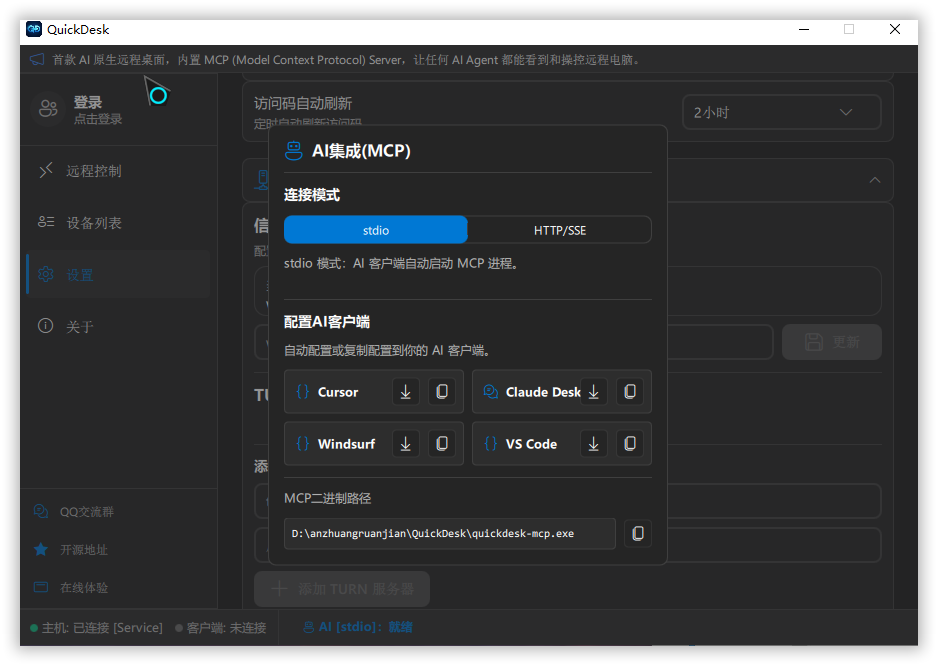
Task: Install MCP config for Windsurf
Action: 406,444
